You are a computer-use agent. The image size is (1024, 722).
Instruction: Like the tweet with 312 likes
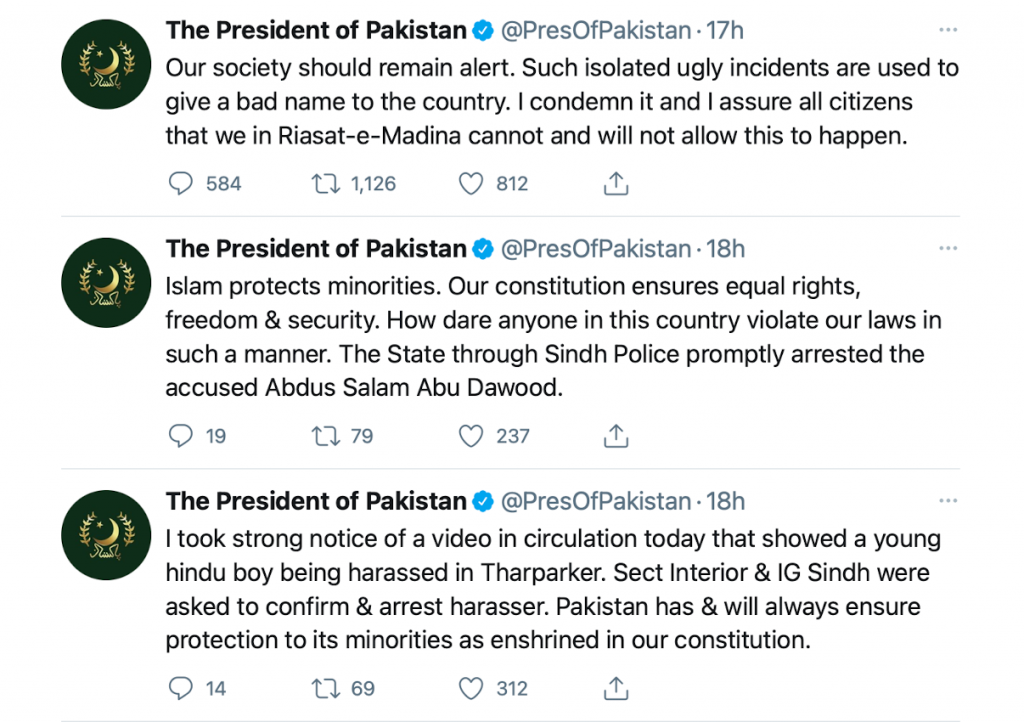point(470,687)
